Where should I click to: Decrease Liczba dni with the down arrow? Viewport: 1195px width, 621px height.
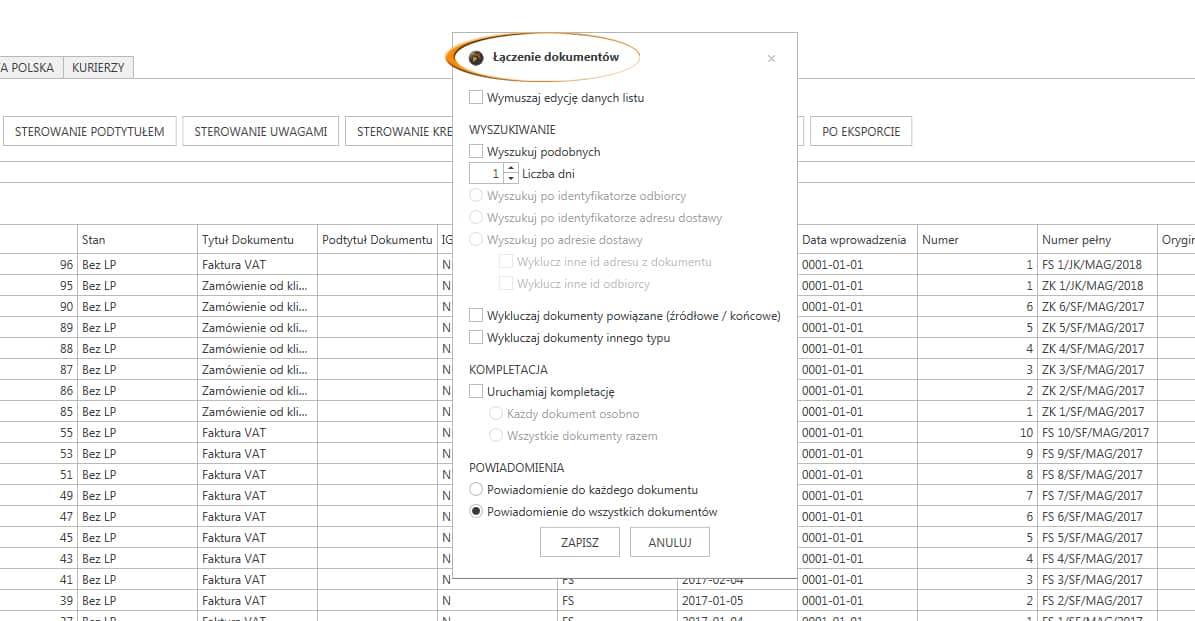click(511, 178)
